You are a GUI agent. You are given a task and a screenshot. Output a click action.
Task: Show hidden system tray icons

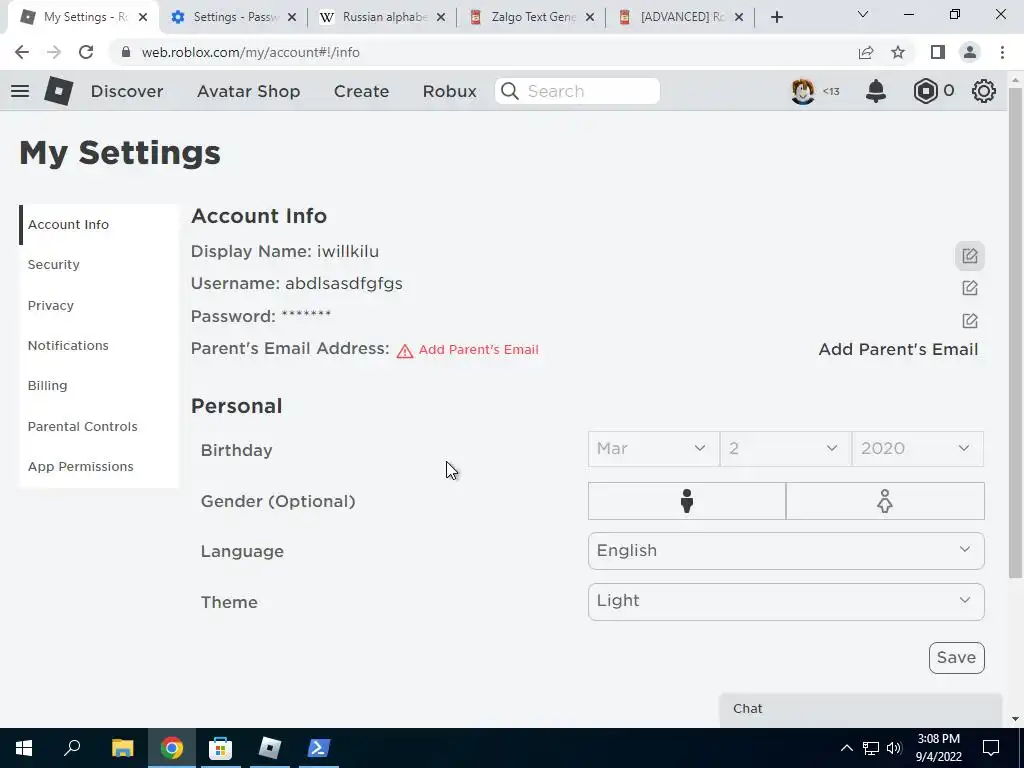846,748
